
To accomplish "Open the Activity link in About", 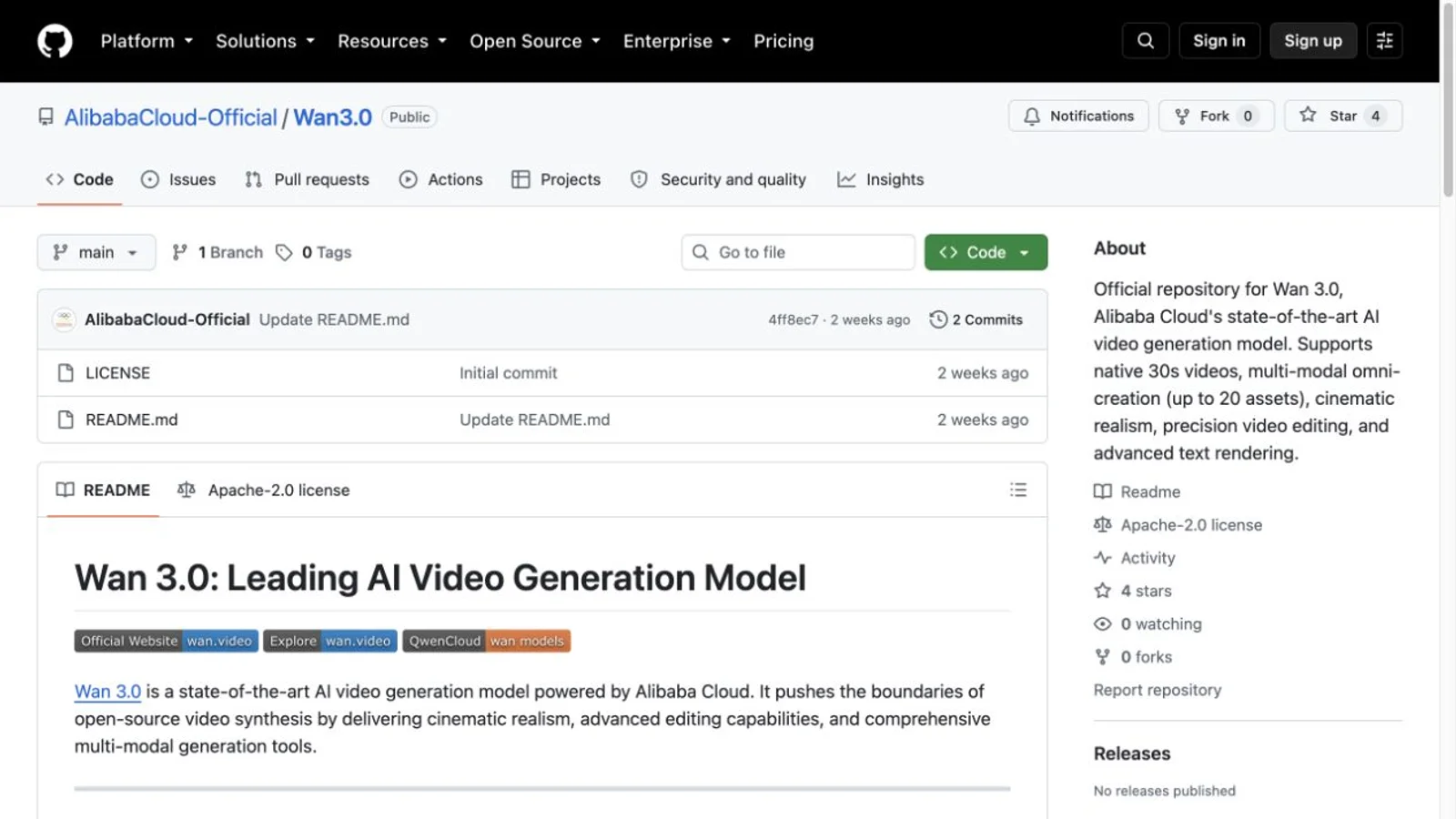I will coord(1135,558).
